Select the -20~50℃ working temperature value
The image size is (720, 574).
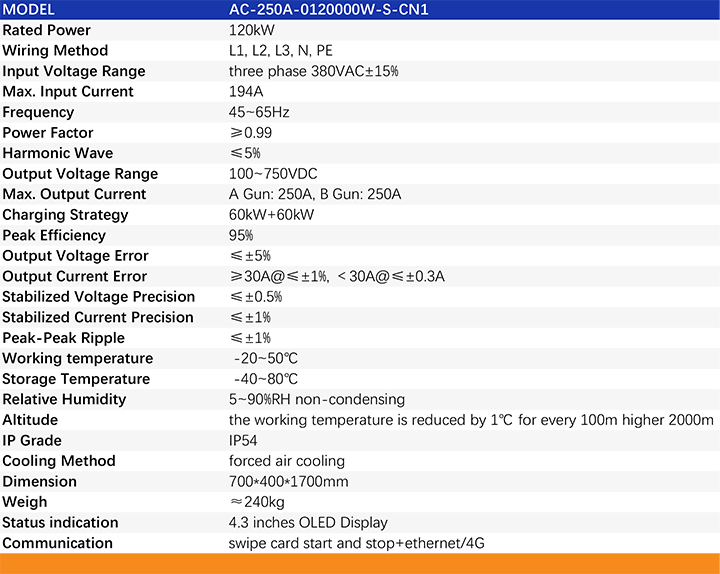tap(266, 358)
